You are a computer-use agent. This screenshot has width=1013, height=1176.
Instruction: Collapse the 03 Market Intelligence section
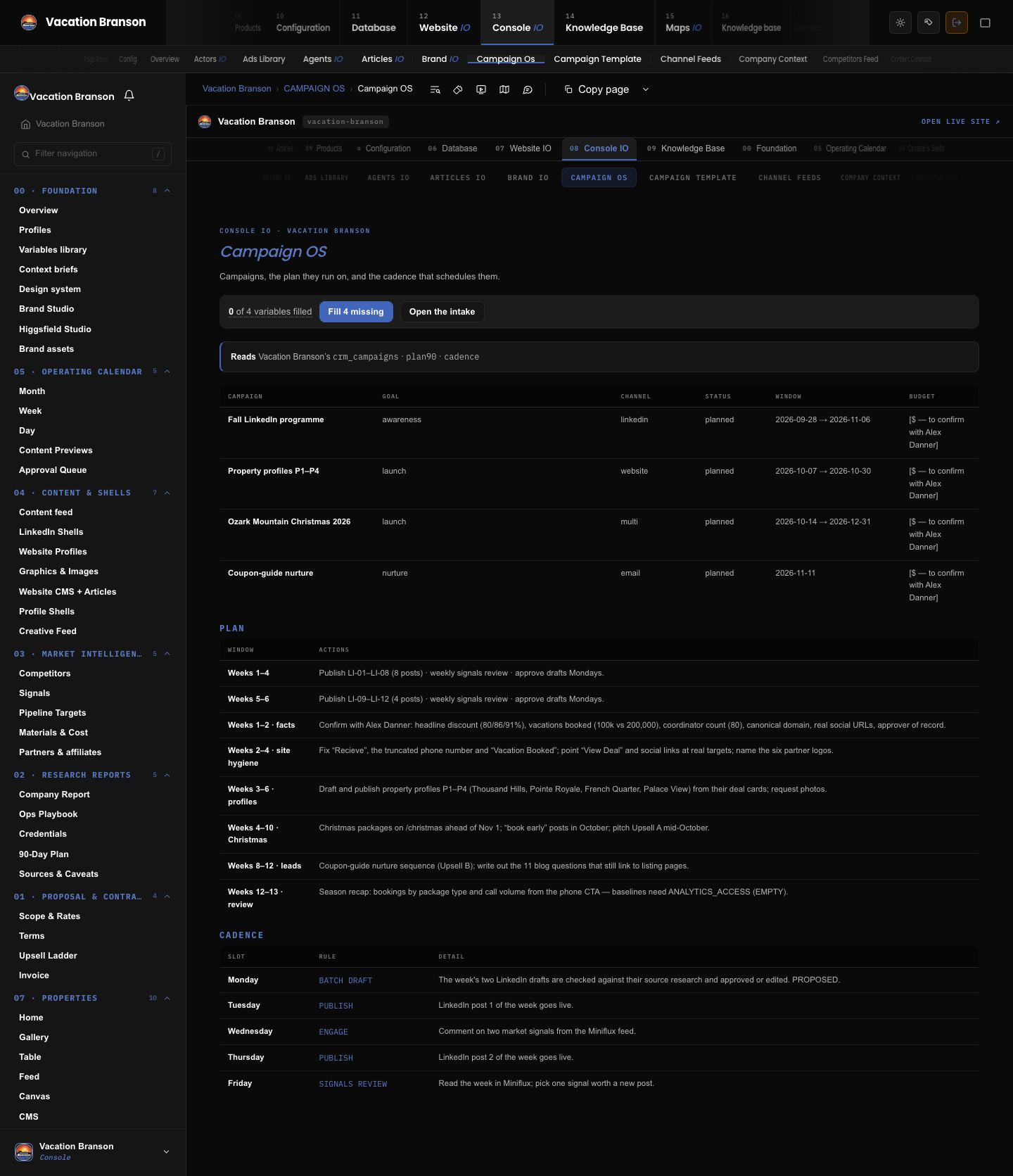(167, 654)
